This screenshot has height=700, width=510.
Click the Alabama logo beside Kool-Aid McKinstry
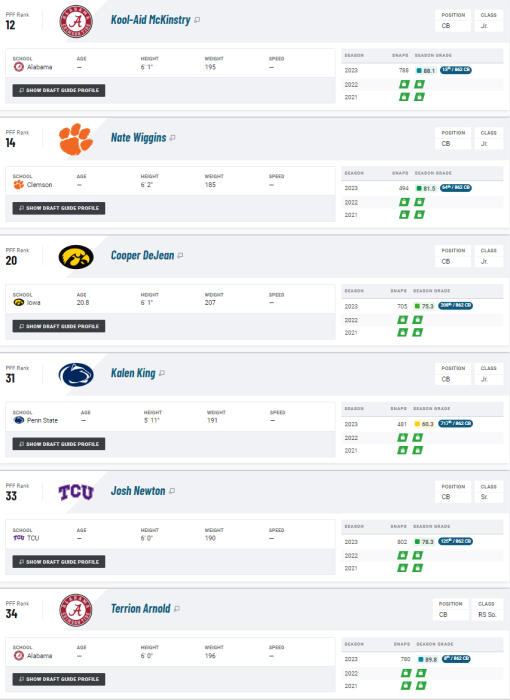pos(76,21)
